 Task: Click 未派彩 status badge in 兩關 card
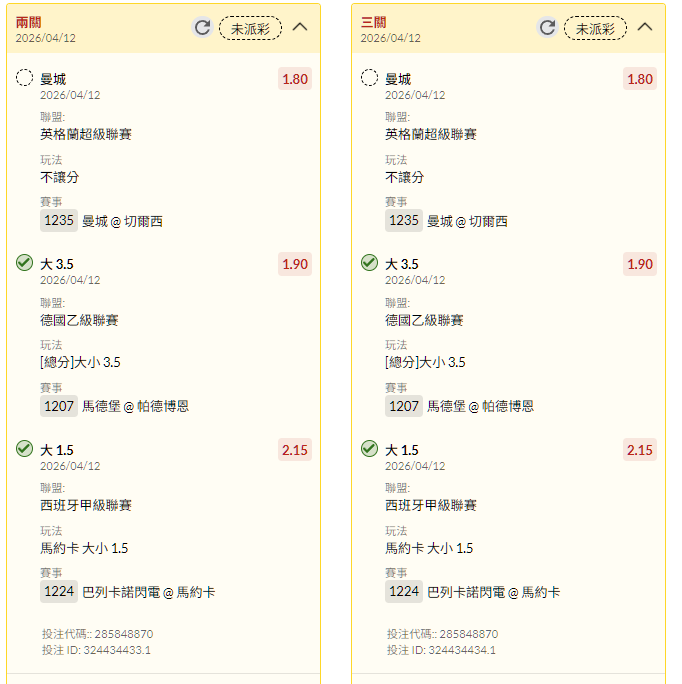pyautogui.click(x=250, y=28)
